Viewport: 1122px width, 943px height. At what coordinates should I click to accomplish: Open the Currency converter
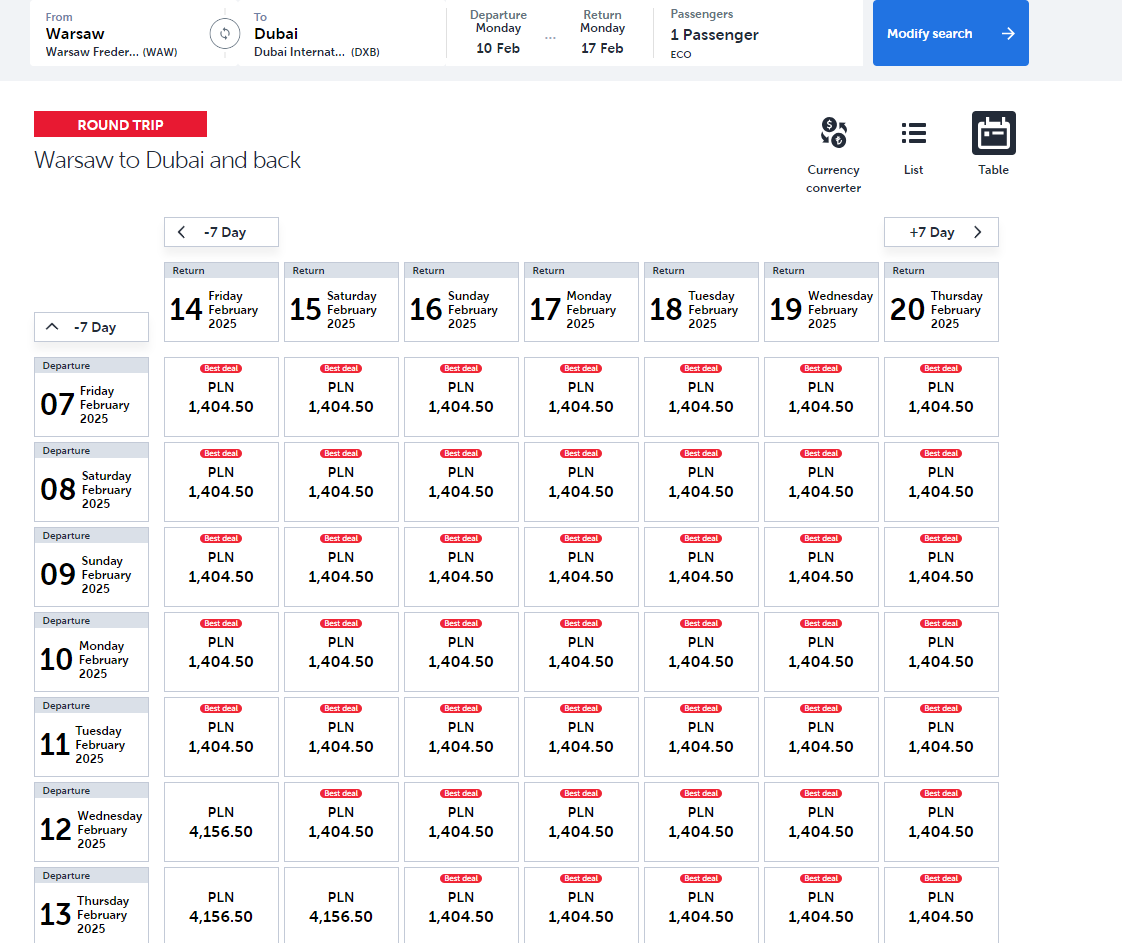834,155
